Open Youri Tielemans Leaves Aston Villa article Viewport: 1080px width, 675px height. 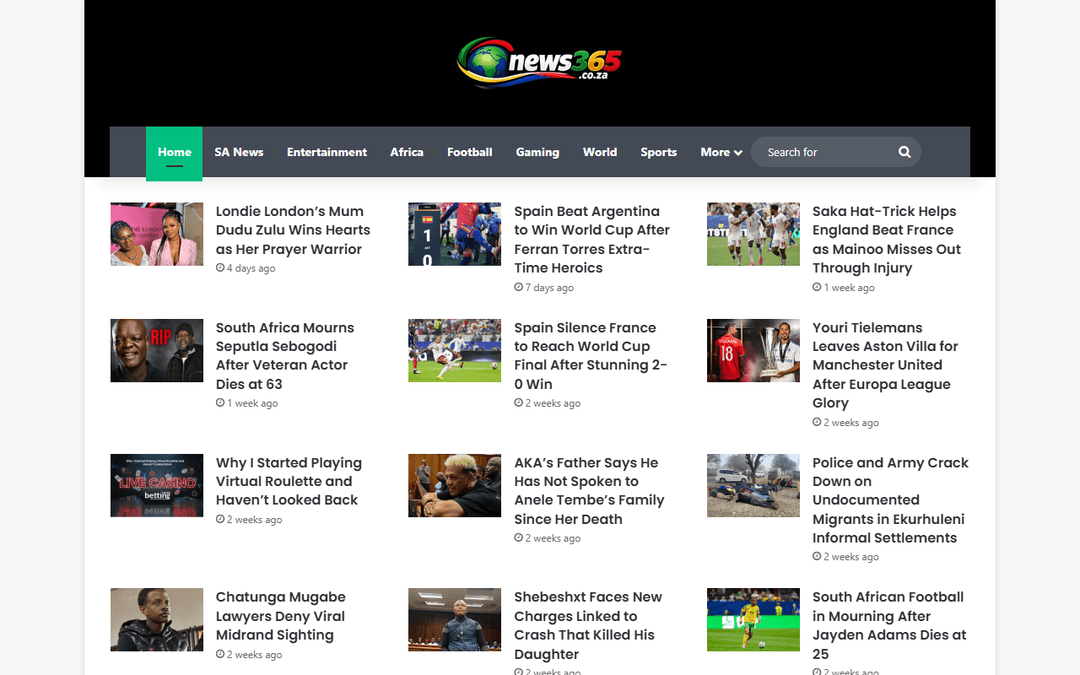click(885, 365)
